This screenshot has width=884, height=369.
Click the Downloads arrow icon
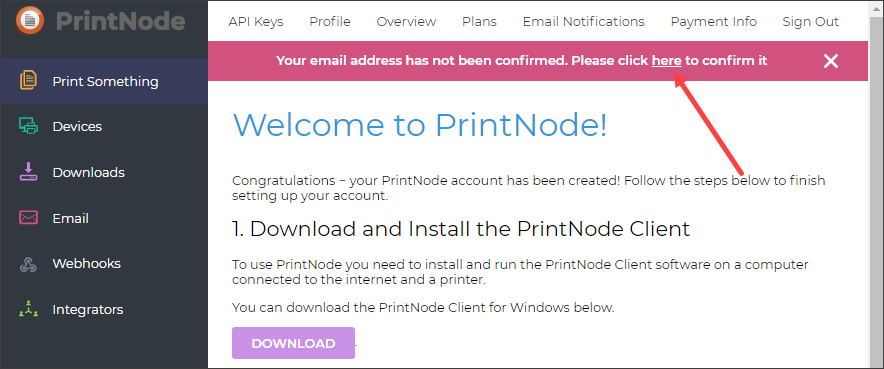(x=28, y=171)
